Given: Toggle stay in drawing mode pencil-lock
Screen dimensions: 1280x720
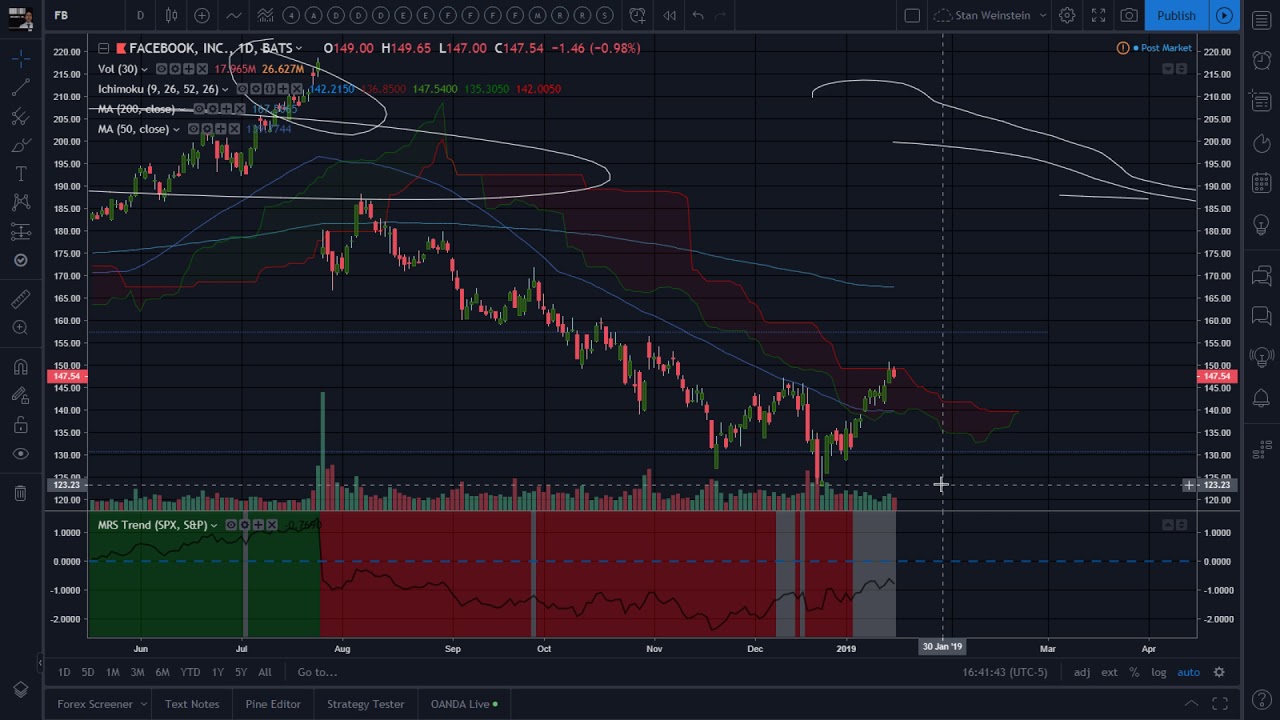Looking at the screenshot, I should pos(20,396).
